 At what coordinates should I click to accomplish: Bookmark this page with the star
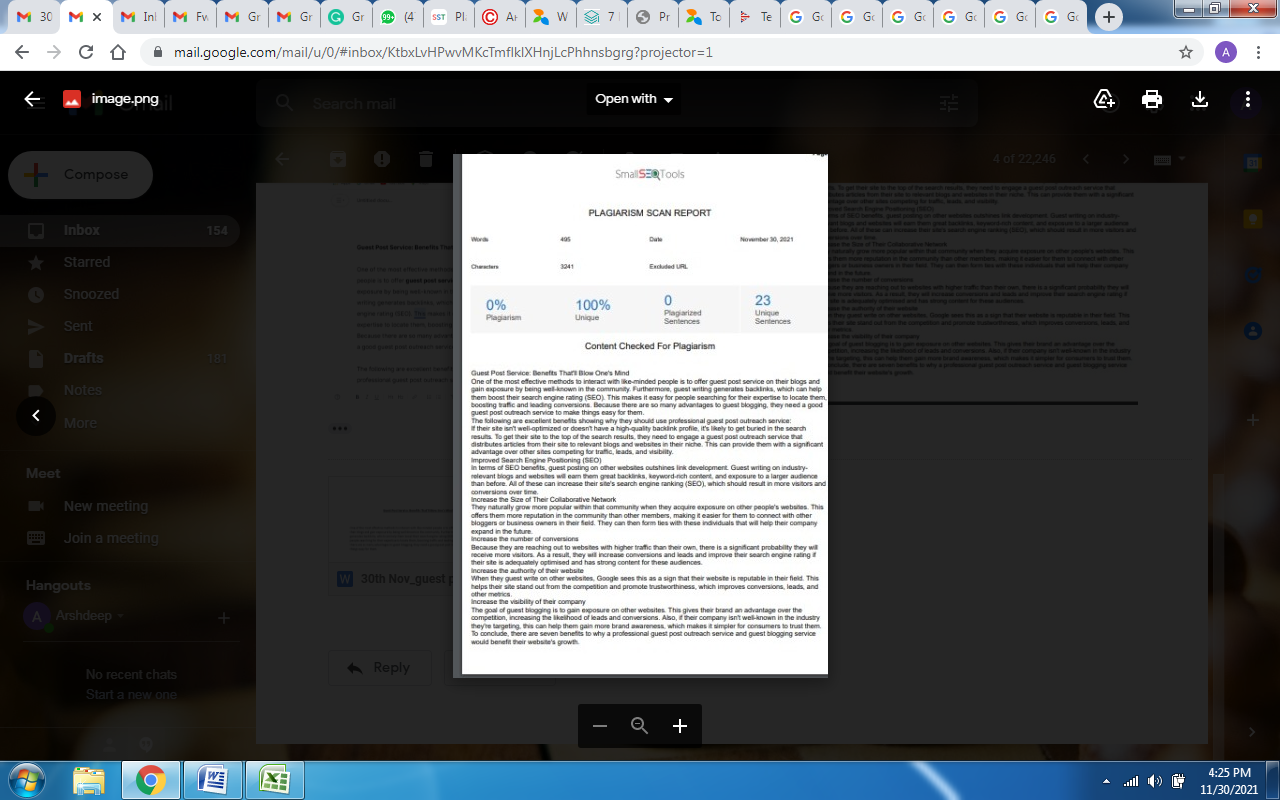(x=1186, y=52)
